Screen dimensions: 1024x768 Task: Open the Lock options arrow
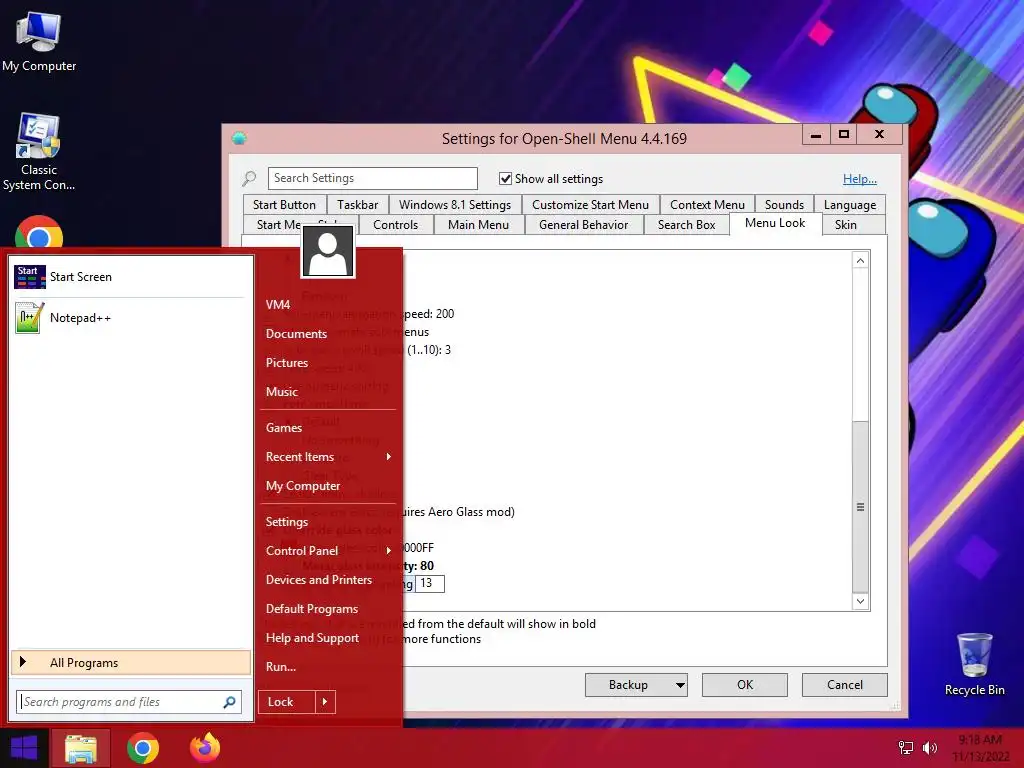(x=325, y=702)
